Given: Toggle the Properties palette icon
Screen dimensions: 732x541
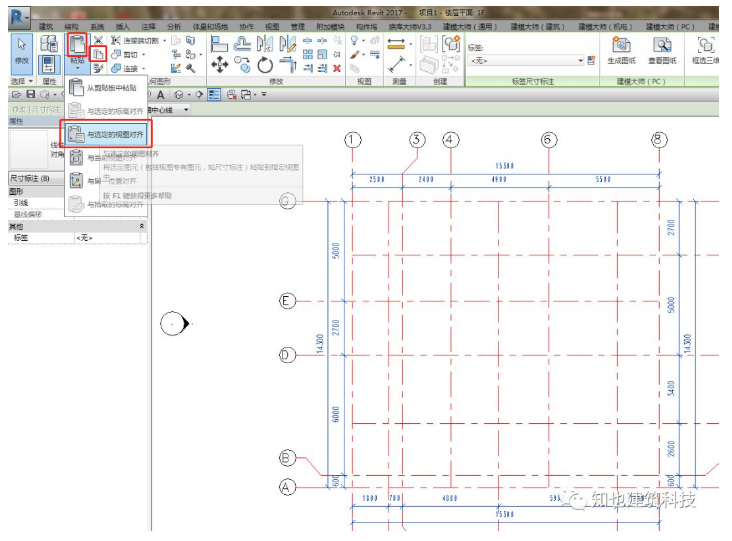Looking at the screenshot, I should coord(49,64).
